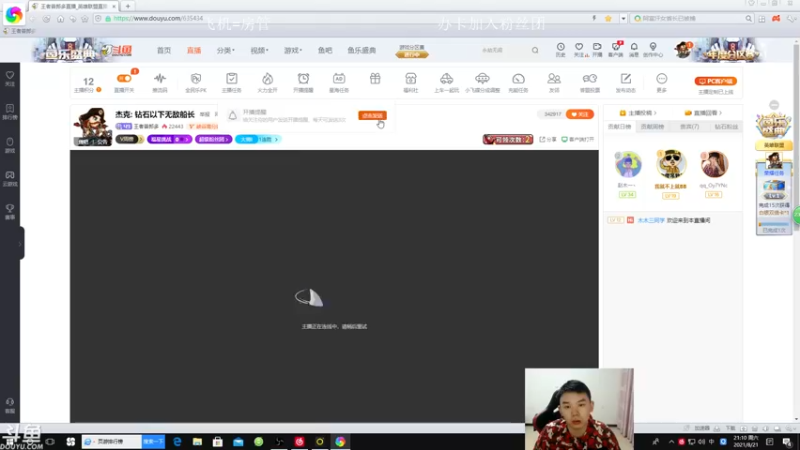Click the 分享 share link
The image size is (800, 450).
tap(548, 139)
